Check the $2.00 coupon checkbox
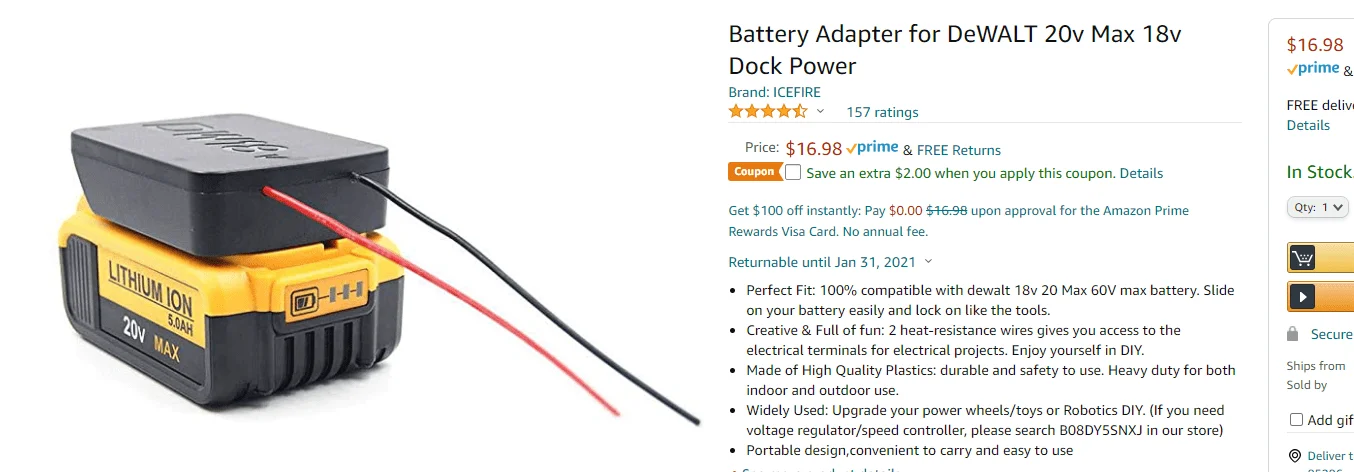This screenshot has width=1354, height=472. tap(793, 172)
